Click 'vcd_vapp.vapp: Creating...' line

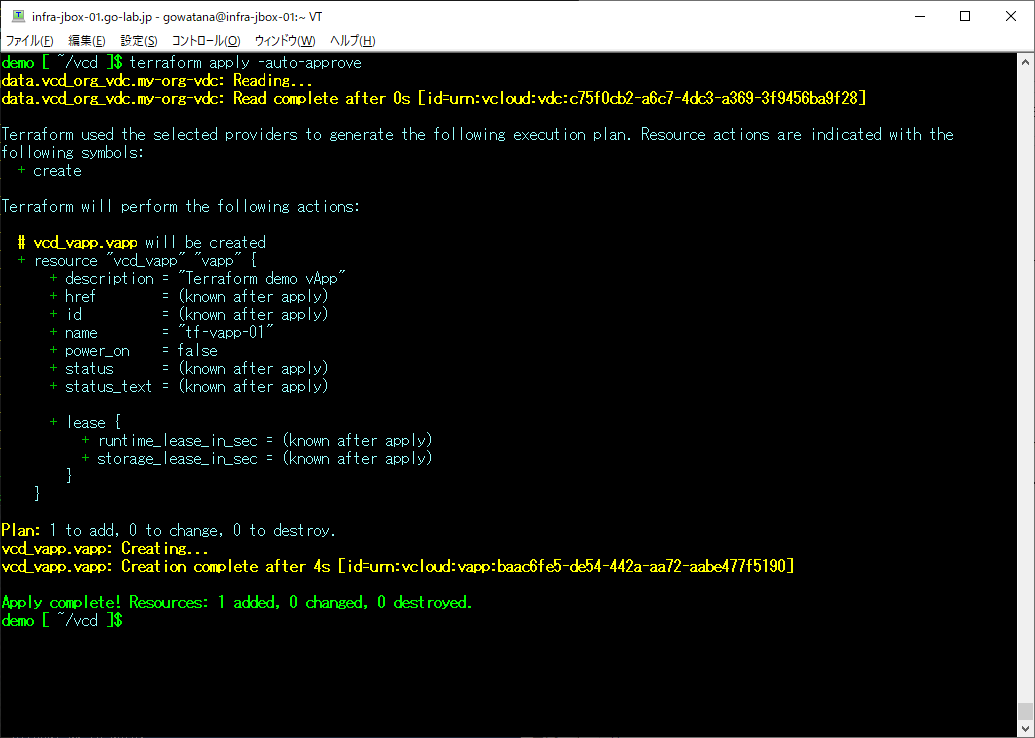coord(105,549)
